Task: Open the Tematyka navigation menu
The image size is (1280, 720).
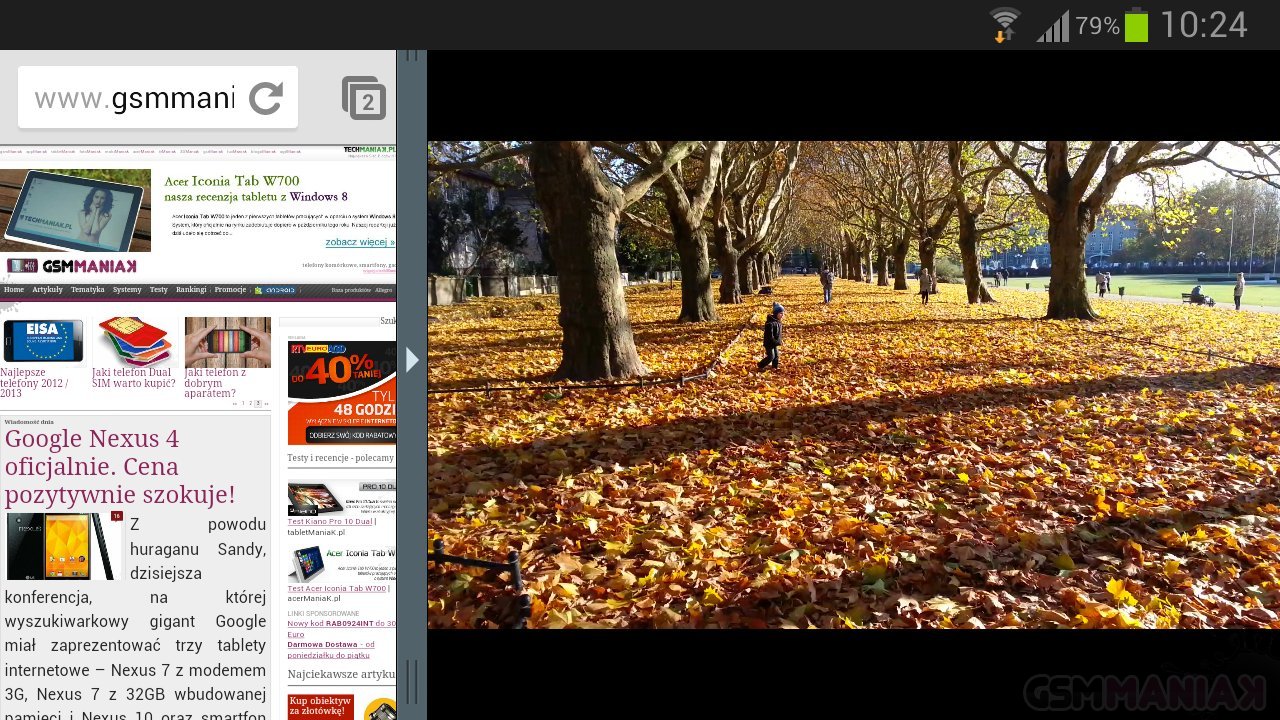Action: (88, 290)
